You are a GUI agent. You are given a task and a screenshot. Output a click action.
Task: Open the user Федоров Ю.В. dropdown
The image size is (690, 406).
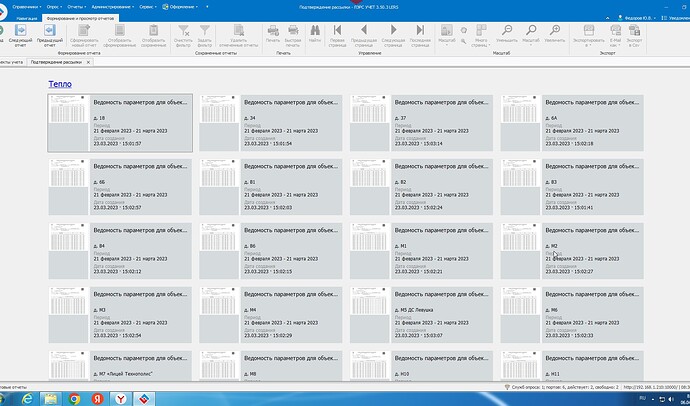coord(637,18)
